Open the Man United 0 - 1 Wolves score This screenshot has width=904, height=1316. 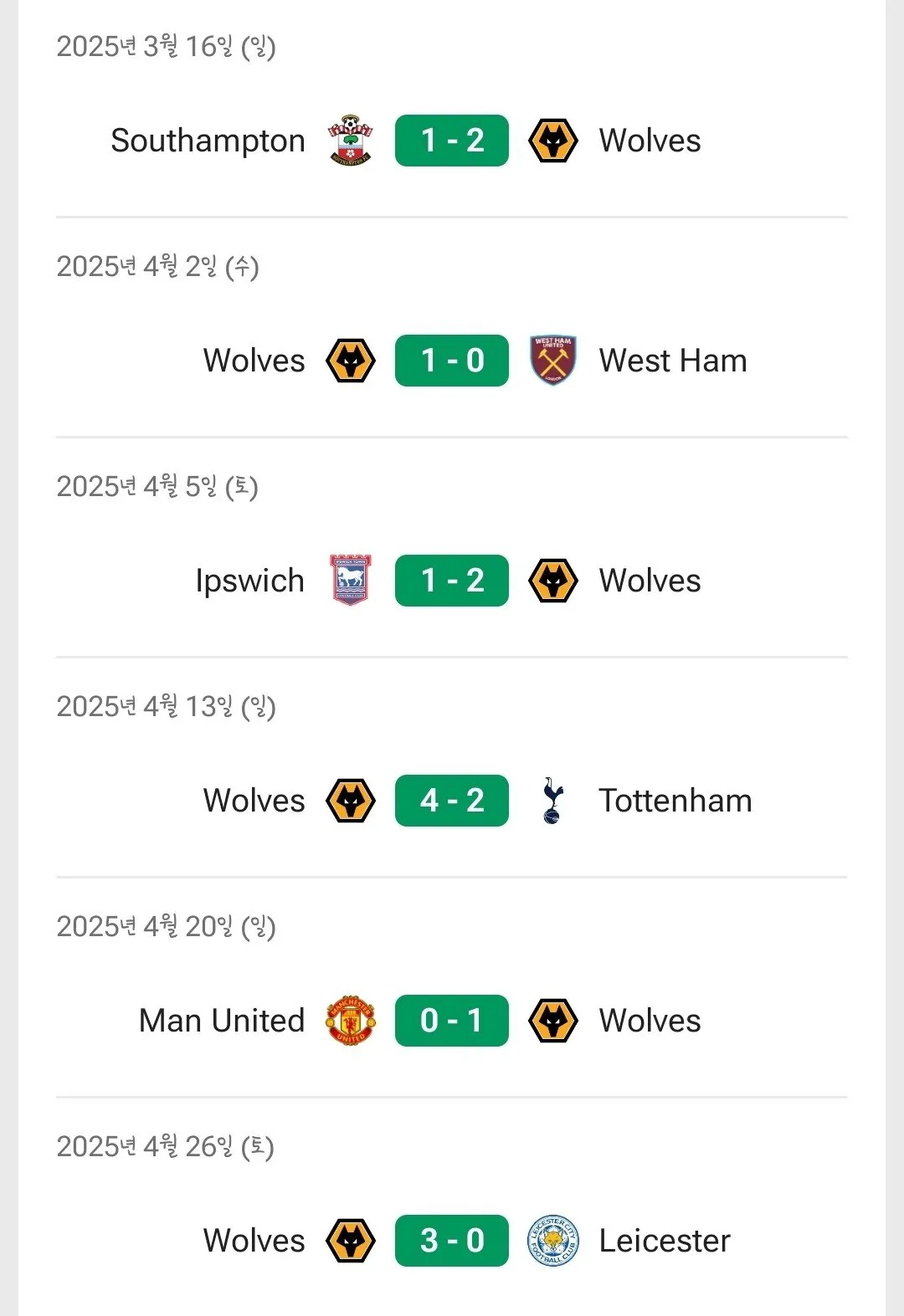point(452,1021)
